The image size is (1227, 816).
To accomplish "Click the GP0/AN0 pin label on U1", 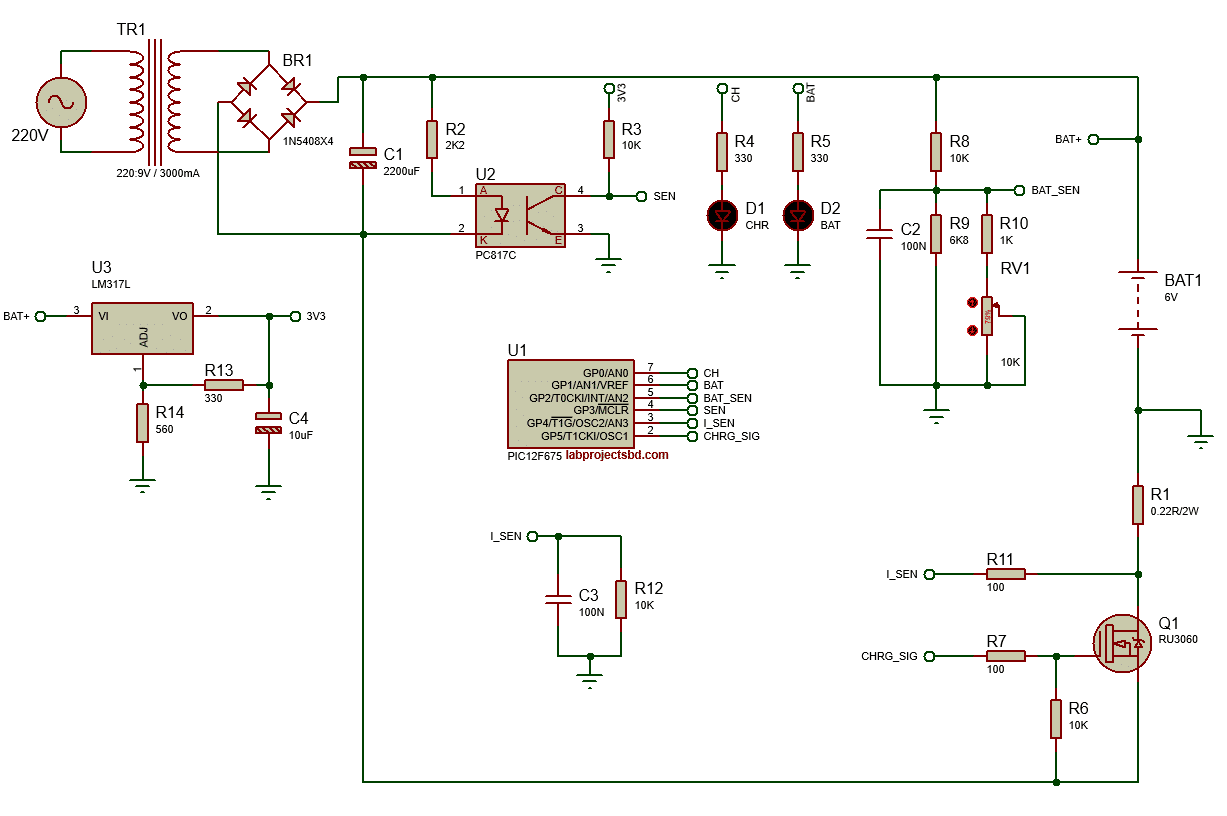I will pos(605,373).
